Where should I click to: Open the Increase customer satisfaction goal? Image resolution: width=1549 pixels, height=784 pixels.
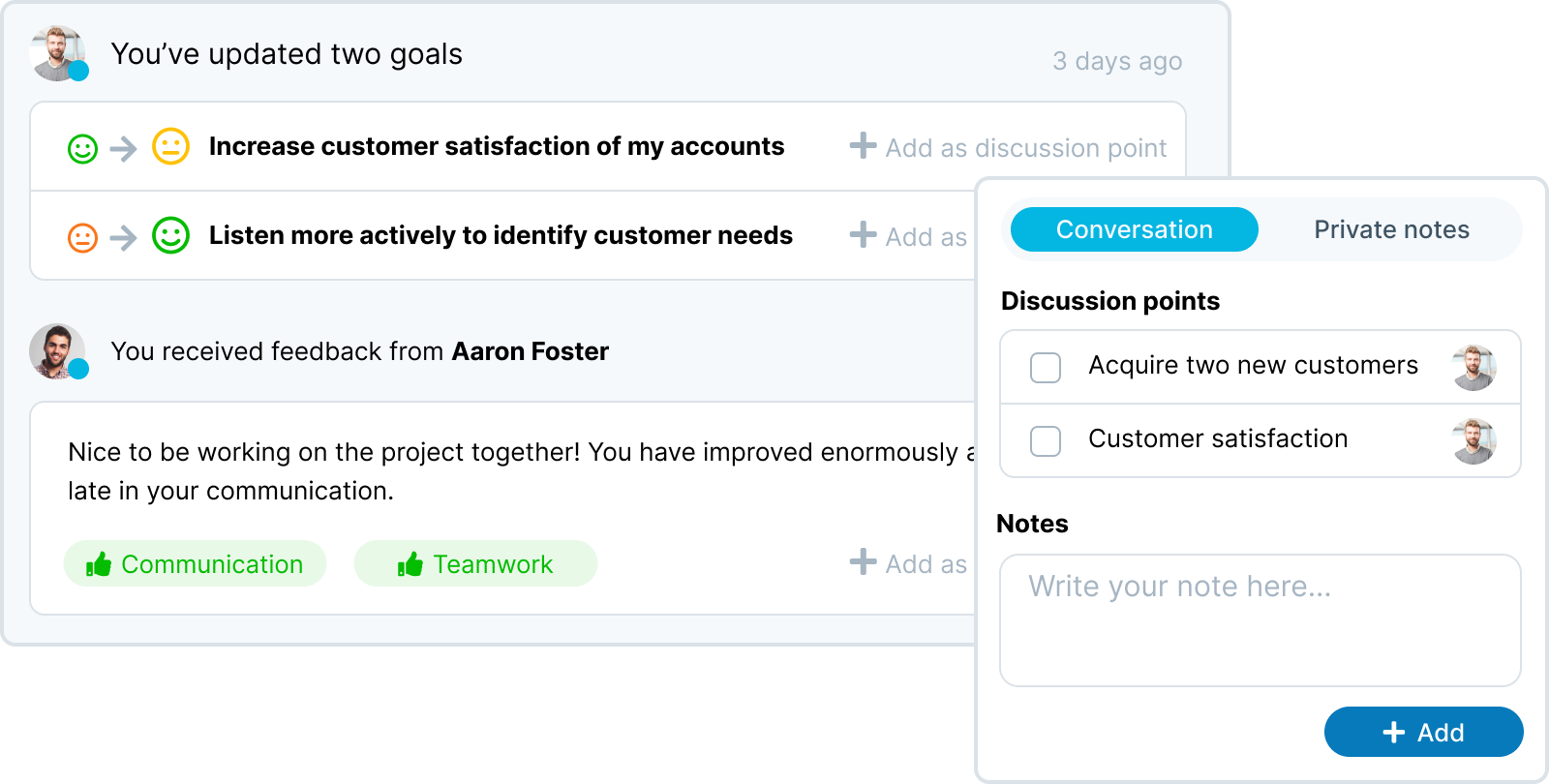(x=496, y=147)
